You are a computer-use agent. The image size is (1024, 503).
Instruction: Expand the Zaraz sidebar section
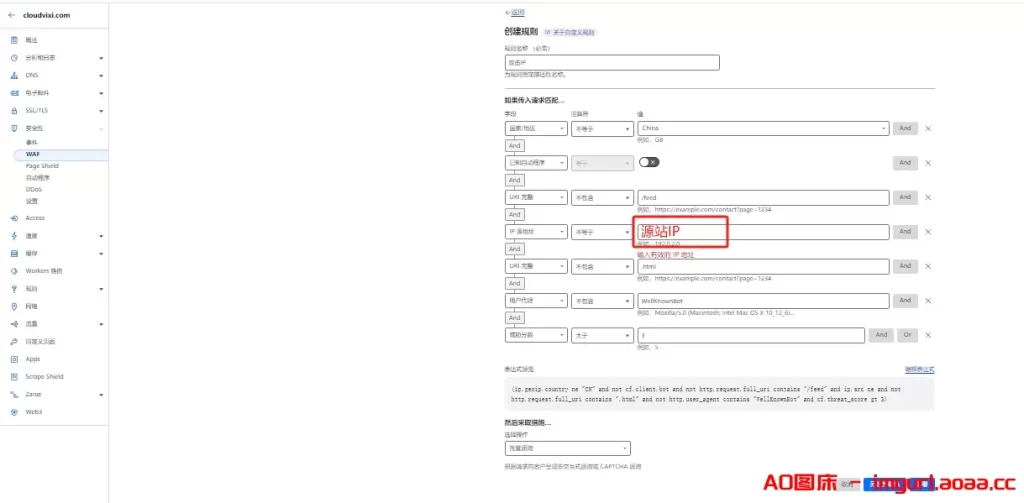pyautogui.click(x=101, y=395)
